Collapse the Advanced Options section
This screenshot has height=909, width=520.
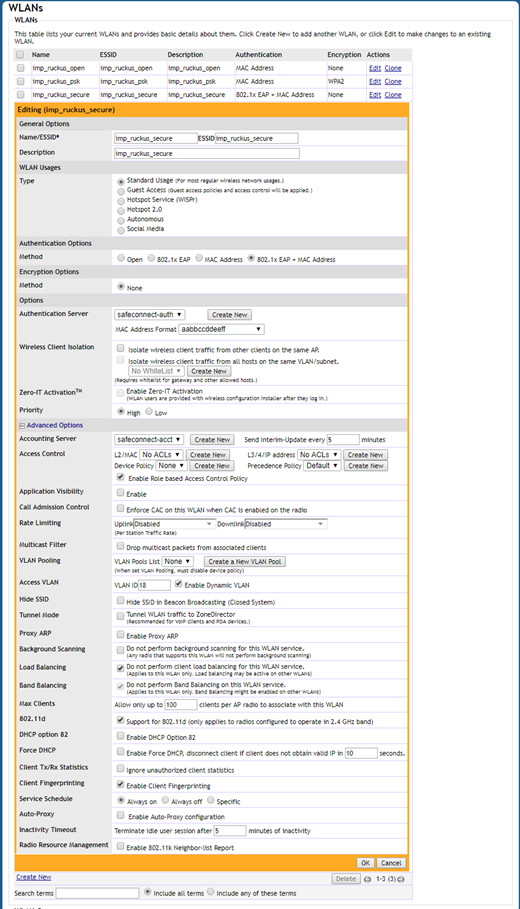click(22, 426)
